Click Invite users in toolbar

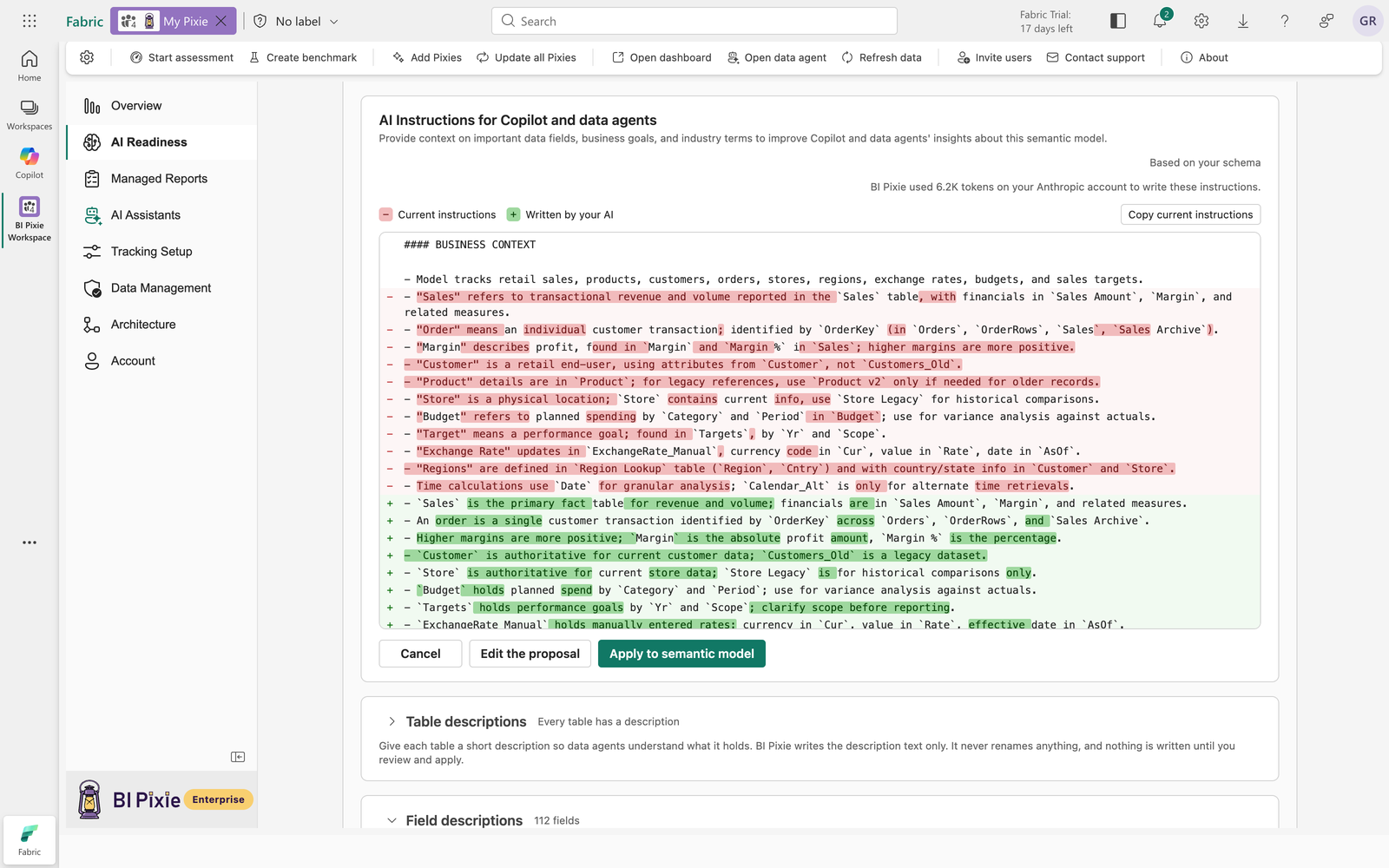[995, 57]
